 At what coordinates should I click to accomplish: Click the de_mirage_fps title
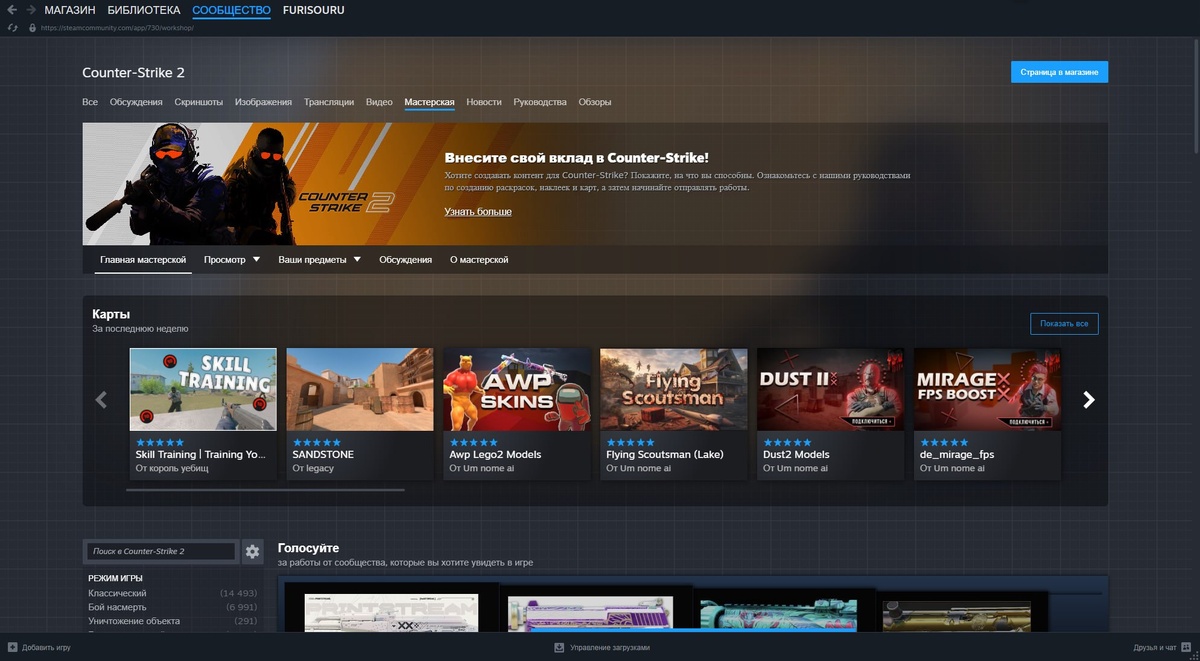coord(957,454)
